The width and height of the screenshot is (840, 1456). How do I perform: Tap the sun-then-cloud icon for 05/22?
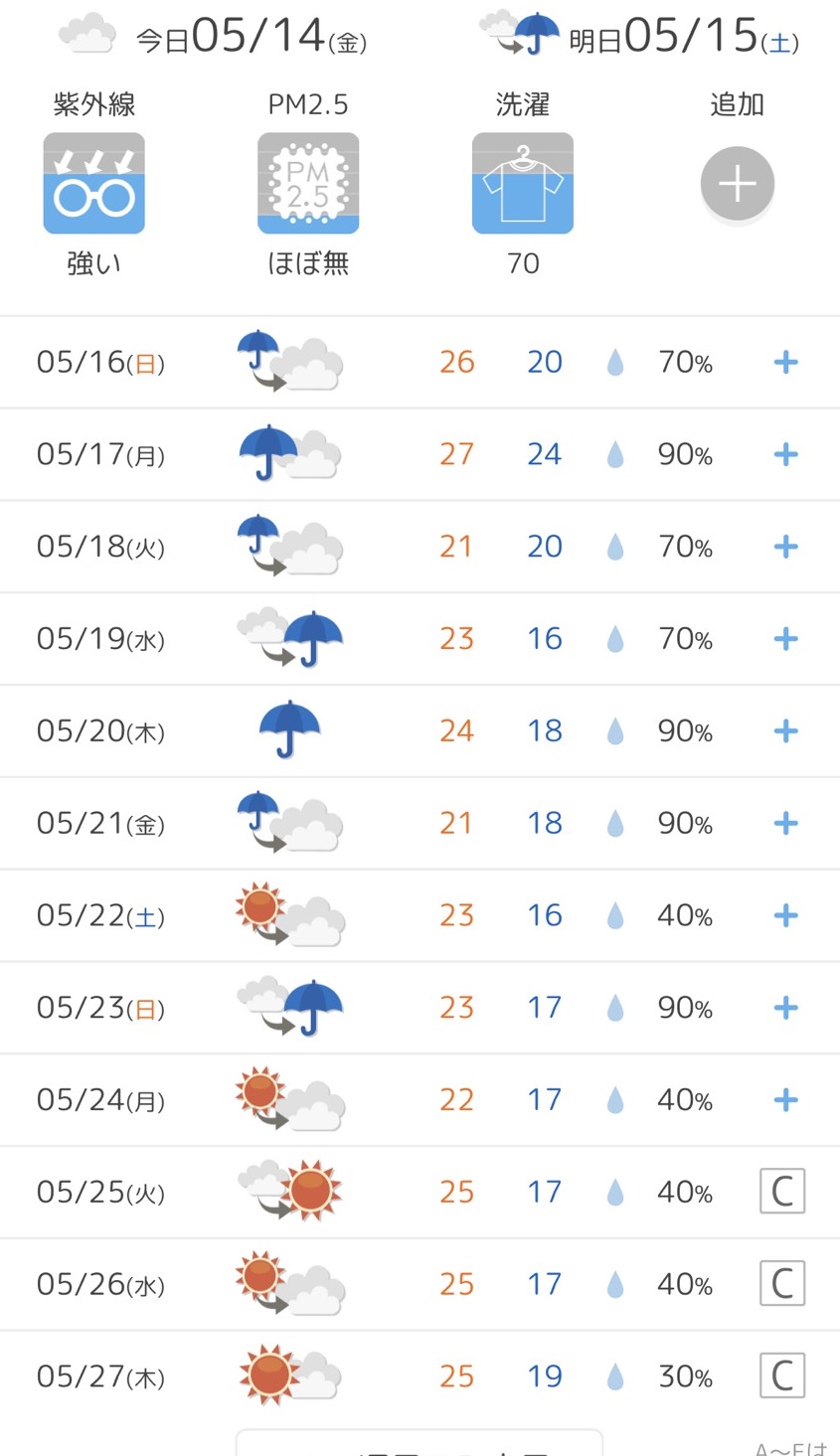click(289, 914)
